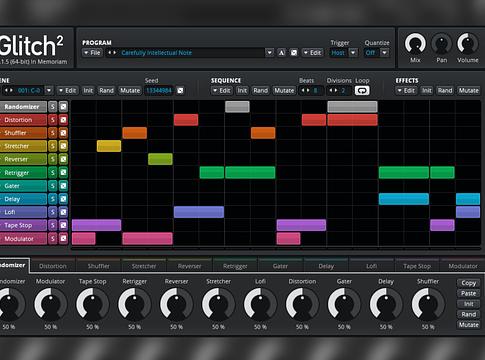
Task: Click the scene arrows next to 001 C-0
Action: click(8, 90)
